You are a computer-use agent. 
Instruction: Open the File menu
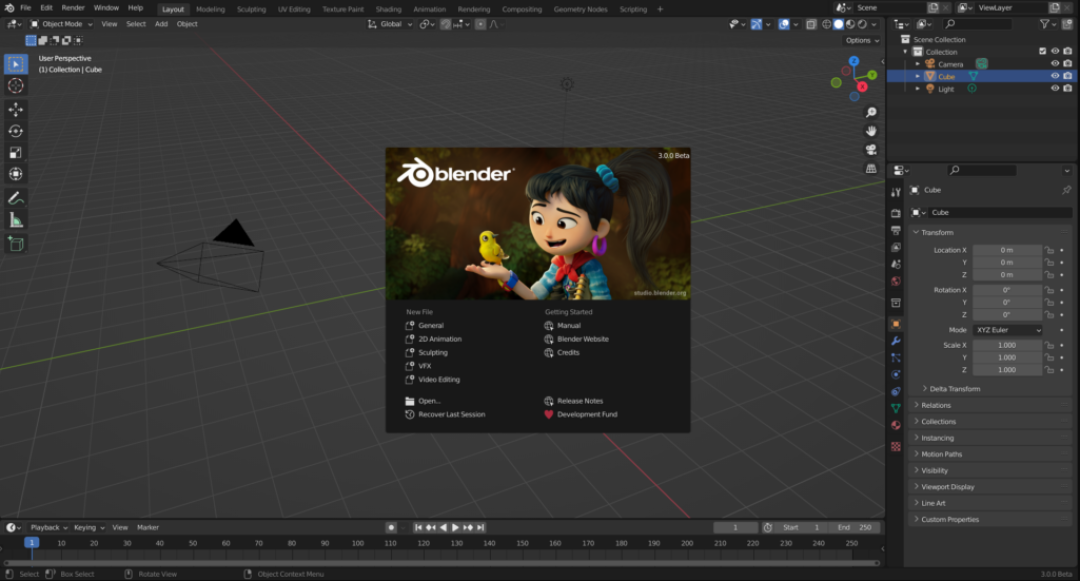click(x=25, y=8)
